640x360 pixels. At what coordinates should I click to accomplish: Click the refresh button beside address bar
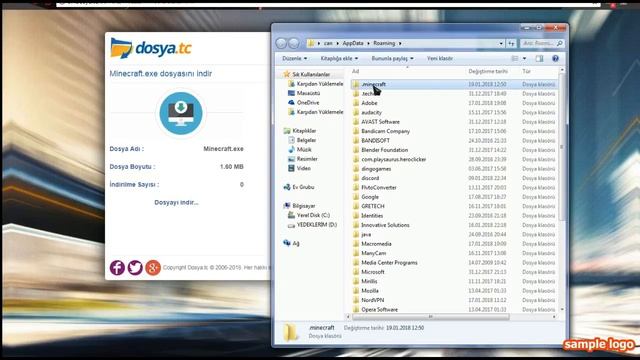click(x=511, y=43)
